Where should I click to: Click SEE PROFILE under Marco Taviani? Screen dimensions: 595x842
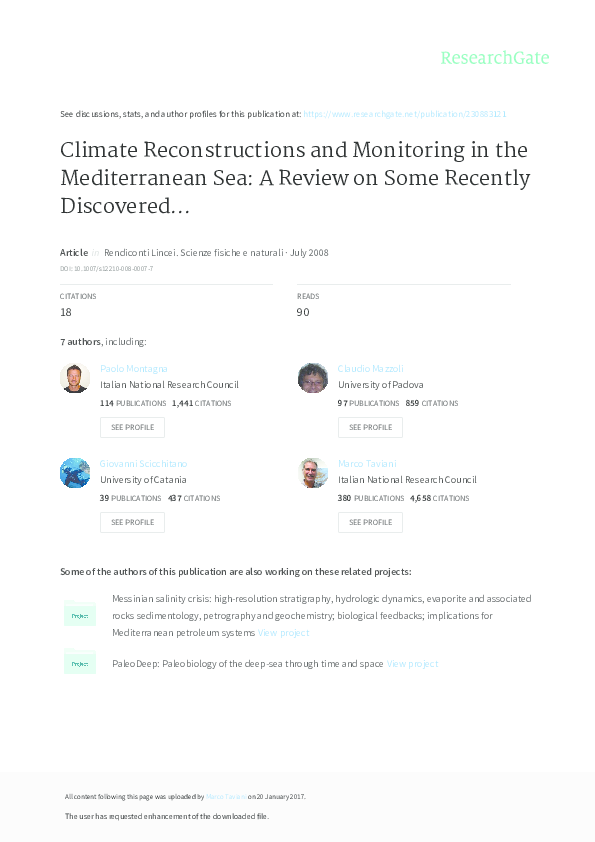point(370,522)
